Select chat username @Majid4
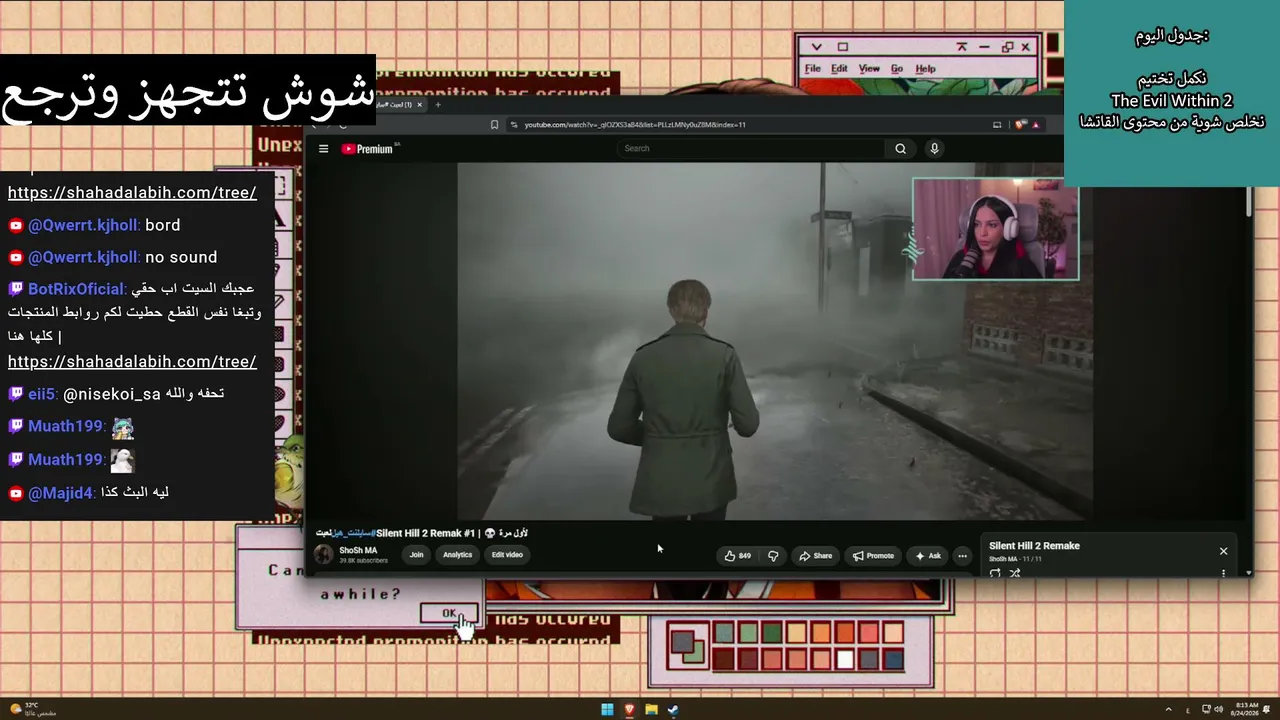1280x720 pixels. (x=61, y=493)
